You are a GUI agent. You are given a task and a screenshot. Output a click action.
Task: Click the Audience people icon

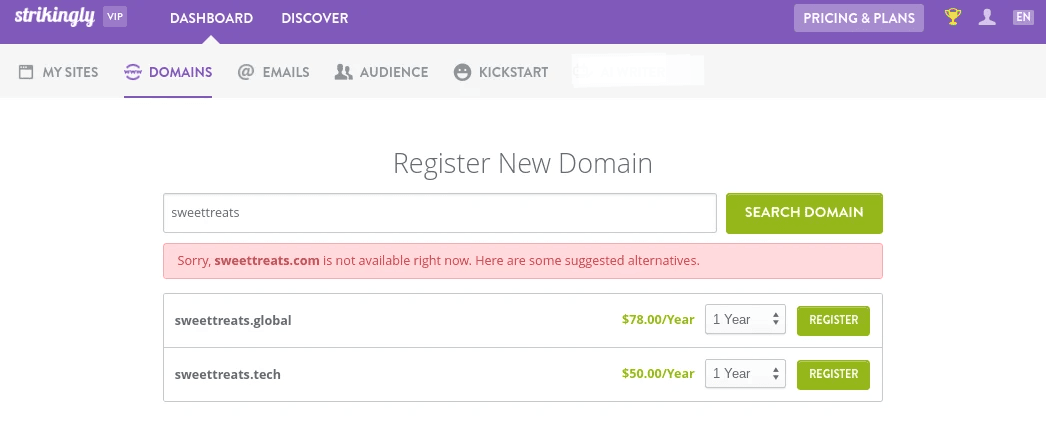[x=344, y=72]
